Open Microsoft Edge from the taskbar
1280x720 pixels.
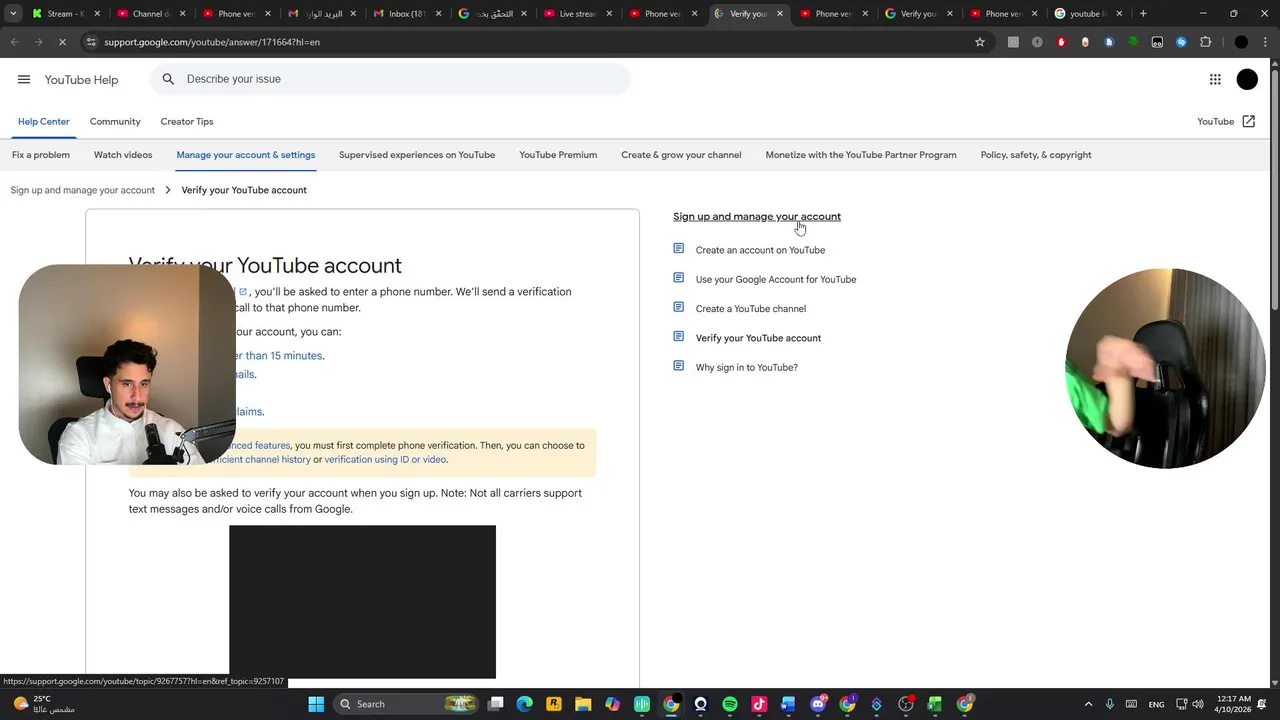tap(525, 704)
